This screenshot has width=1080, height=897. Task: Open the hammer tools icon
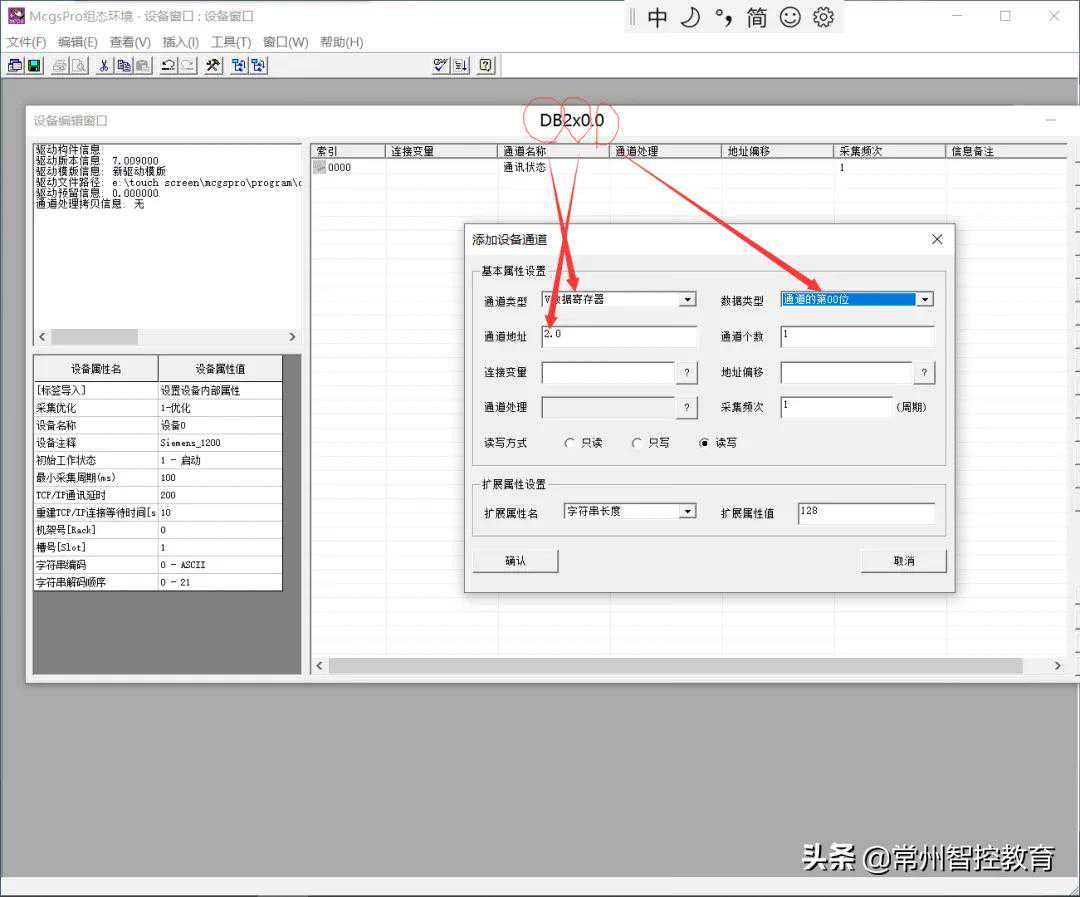tap(213, 66)
